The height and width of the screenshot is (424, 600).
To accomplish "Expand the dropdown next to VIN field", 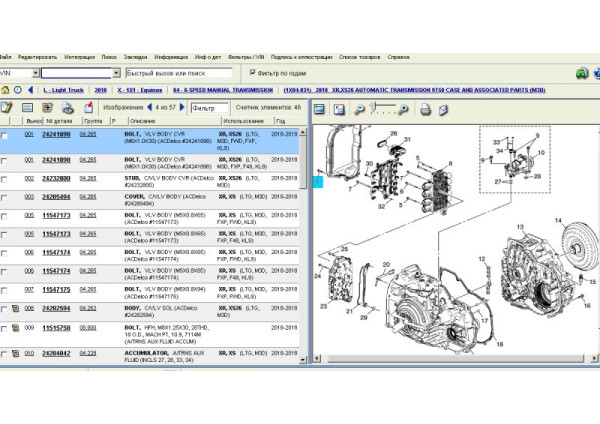I will [117, 73].
